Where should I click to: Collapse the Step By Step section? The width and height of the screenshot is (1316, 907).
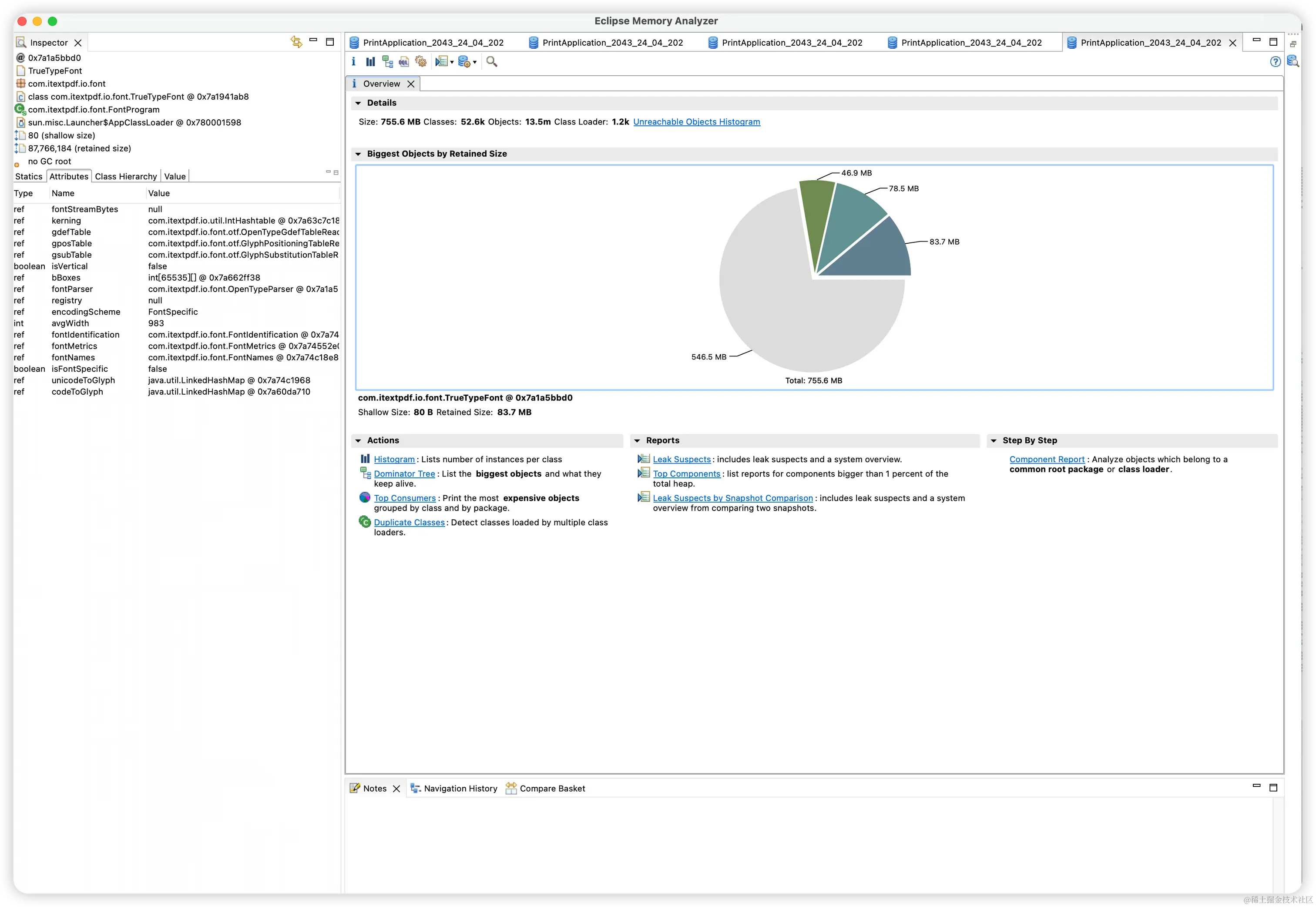[994, 440]
